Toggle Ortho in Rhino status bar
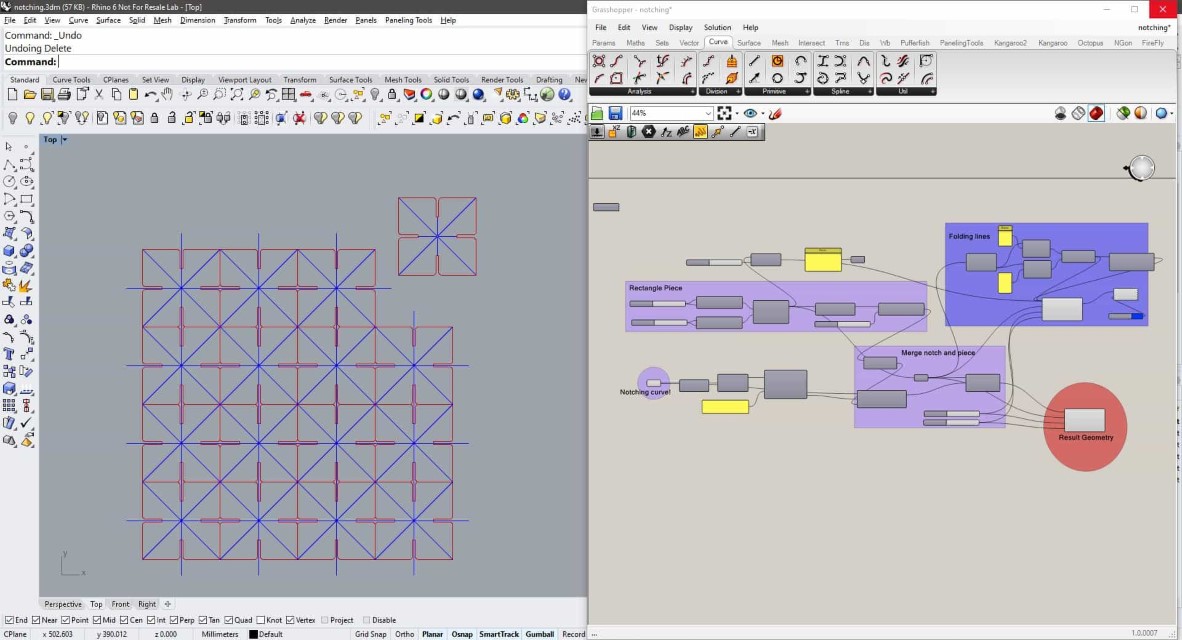This screenshot has width=1182, height=640. 405,634
